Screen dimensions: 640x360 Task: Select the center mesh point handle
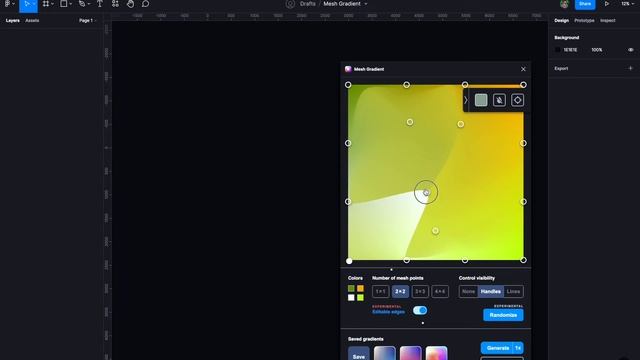[x=426, y=192]
